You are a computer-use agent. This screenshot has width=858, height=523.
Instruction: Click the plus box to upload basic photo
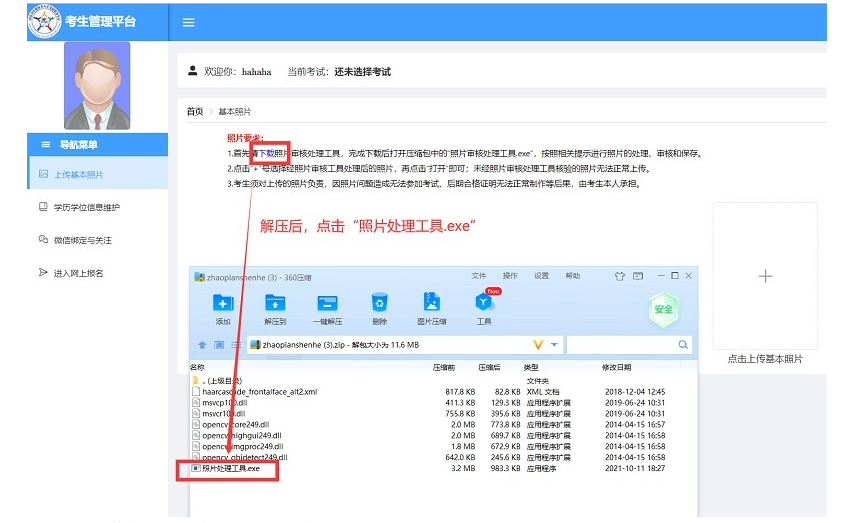click(x=765, y=276)
